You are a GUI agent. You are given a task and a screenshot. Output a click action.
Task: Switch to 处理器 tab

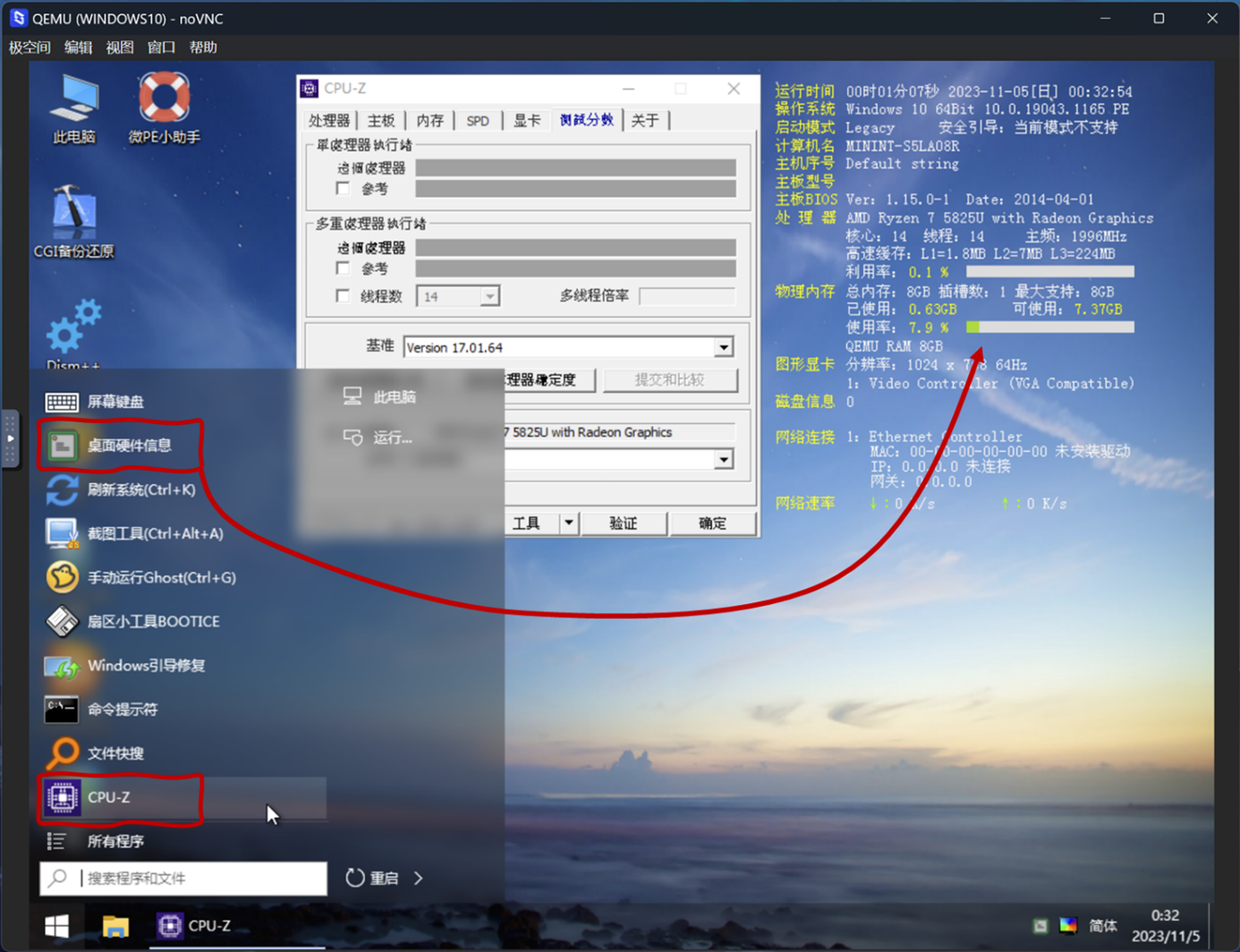329,121
